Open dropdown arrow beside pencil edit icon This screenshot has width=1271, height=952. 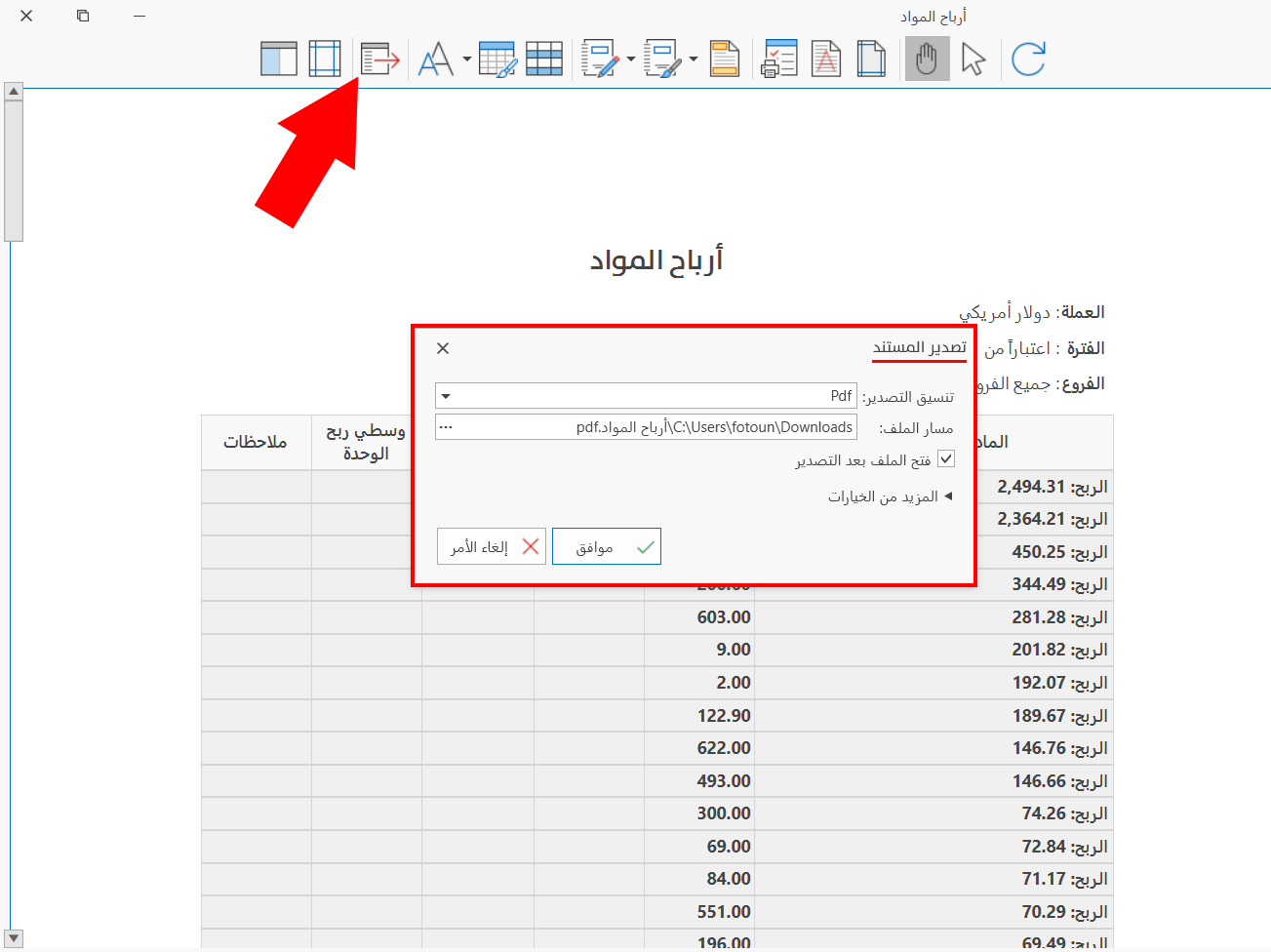[630, 59]
